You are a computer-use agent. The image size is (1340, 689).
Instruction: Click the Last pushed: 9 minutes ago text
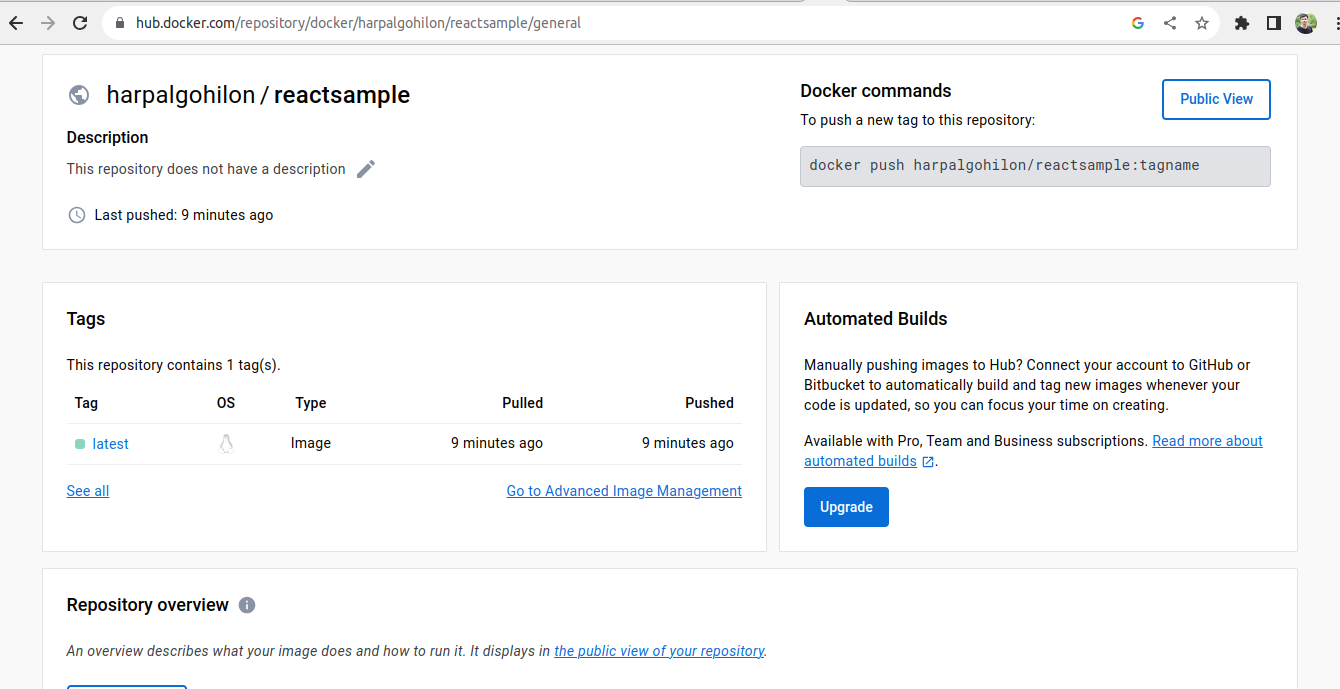[184, 215]
